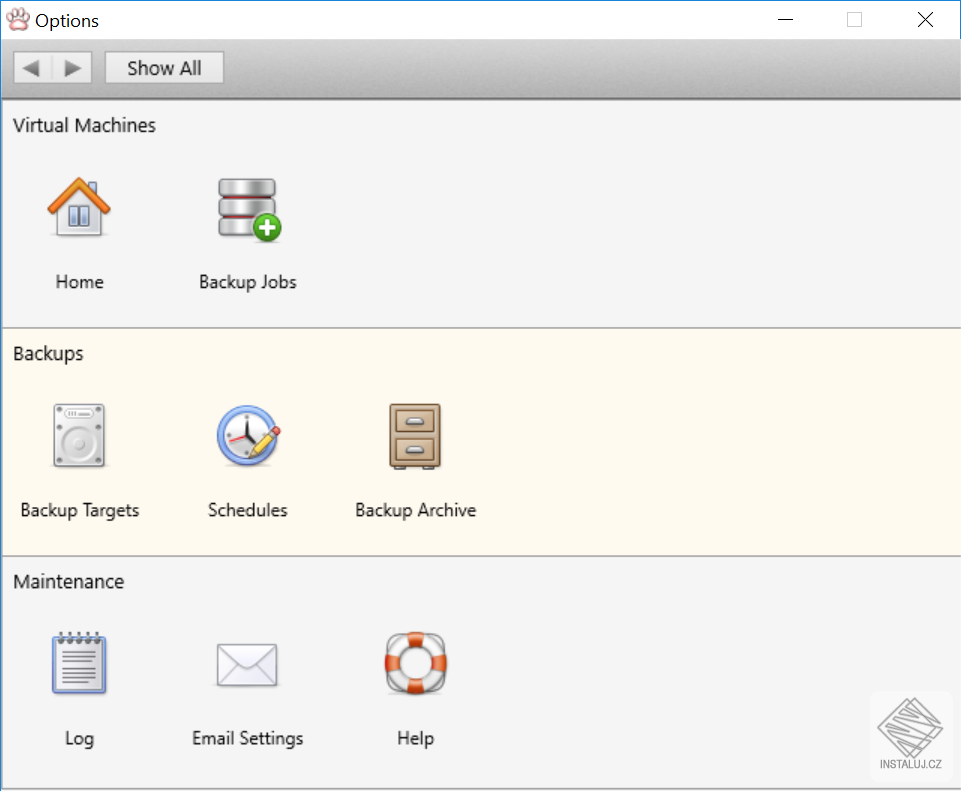Go forward with the right arrow button
Screen dimensions: 961x791
click(x=72, y=67)
